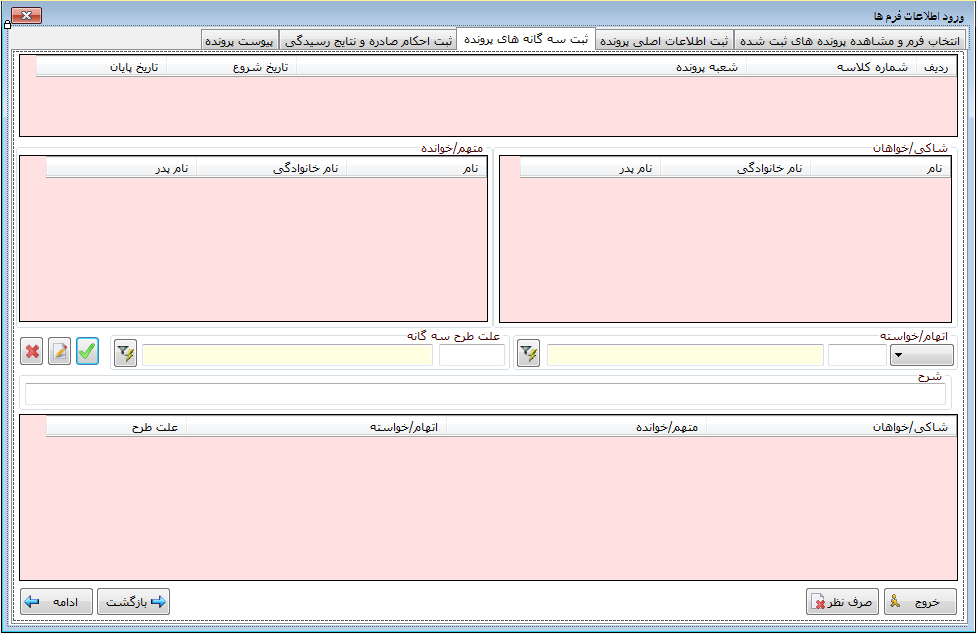Select ثبت احکام صادره و نتایج رسیدگی tab

[369, 41]
